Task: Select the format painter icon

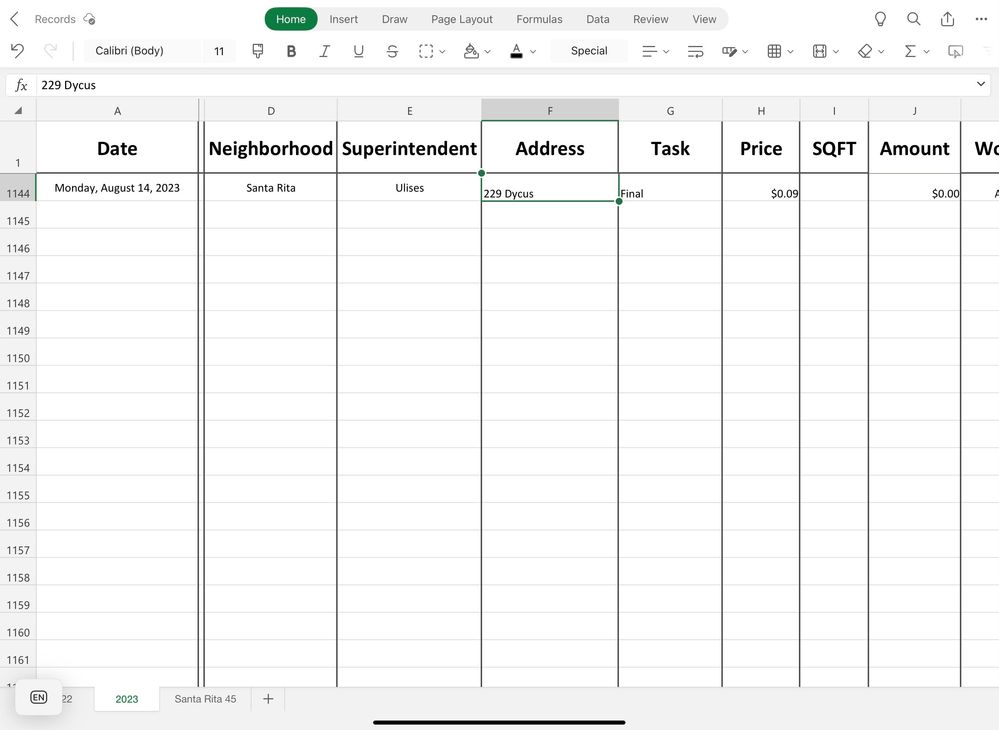Action: click(258, 51)
